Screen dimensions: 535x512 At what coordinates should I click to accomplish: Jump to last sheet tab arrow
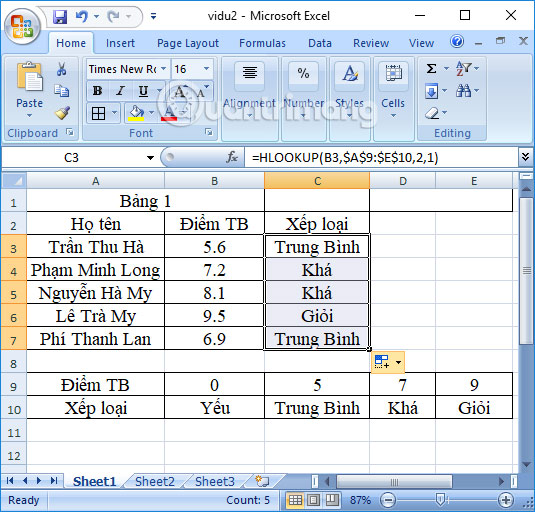click(54, 481)
